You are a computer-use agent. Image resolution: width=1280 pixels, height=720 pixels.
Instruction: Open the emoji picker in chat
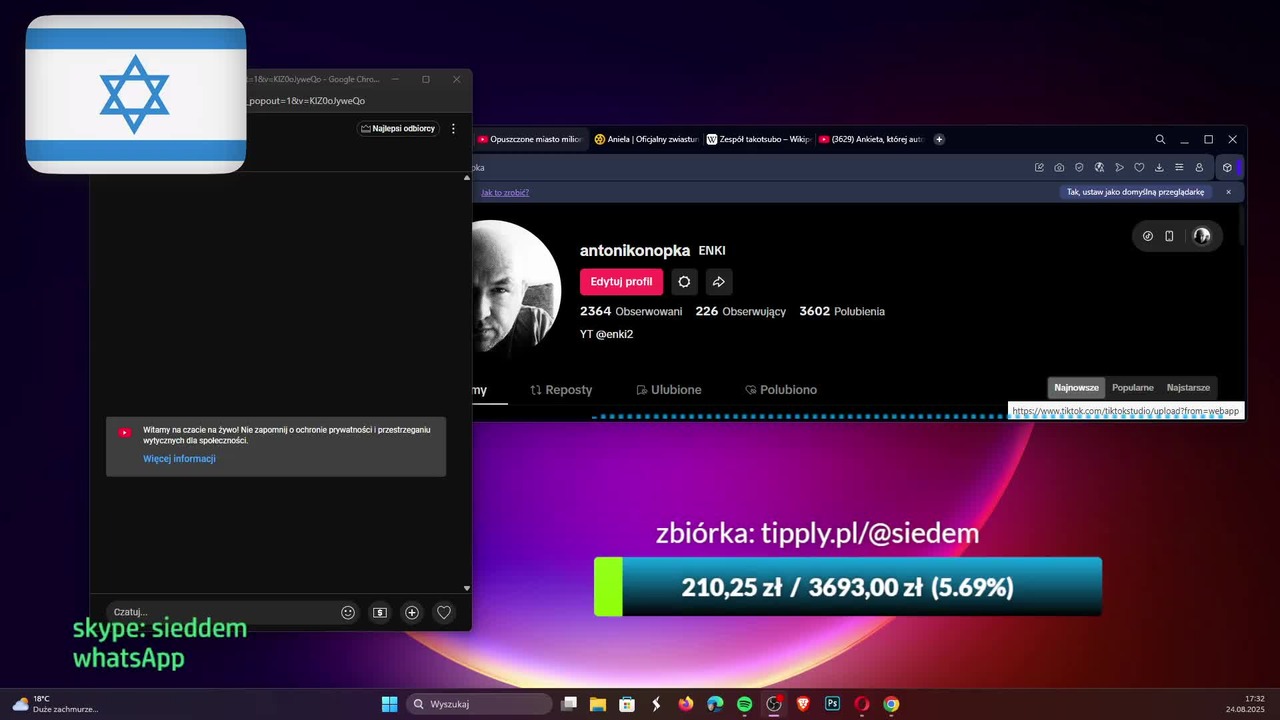click(x=348, y=612)
